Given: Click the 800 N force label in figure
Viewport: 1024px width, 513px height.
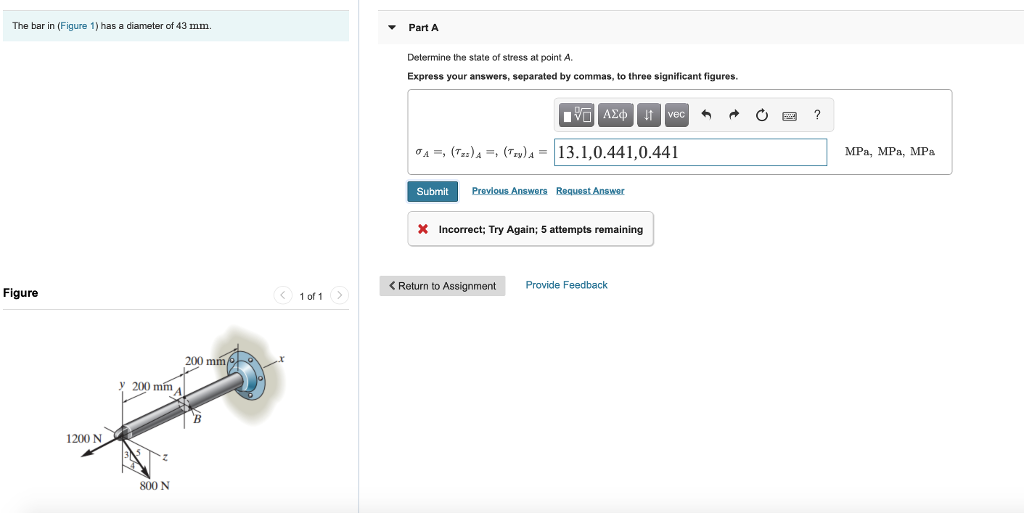Looking at the screenshot, I should tap(155, 486).
